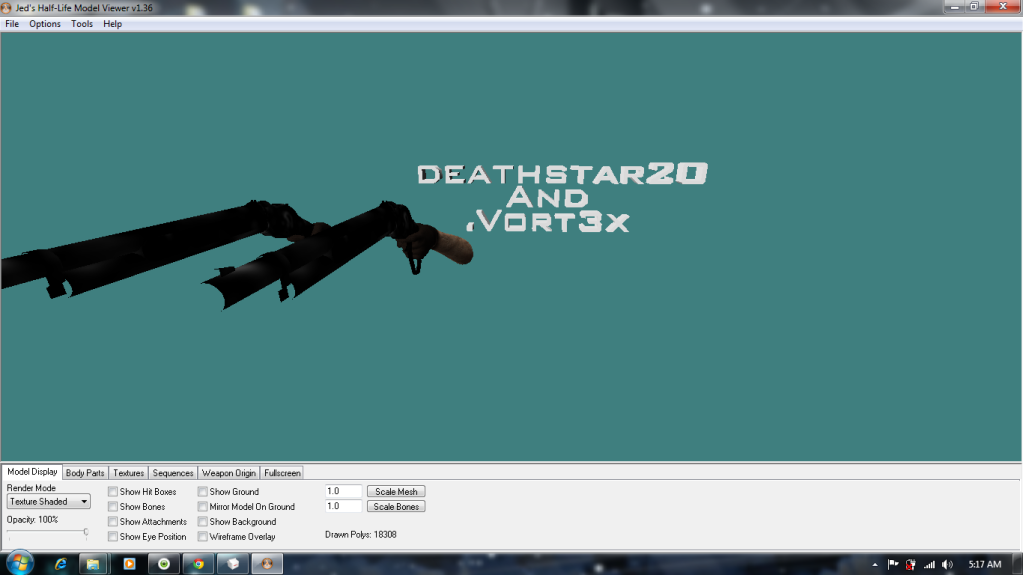The width and height of the screenshot is (1023, 575).
Task: Open the Tools menu
Action: click(82, 23)
